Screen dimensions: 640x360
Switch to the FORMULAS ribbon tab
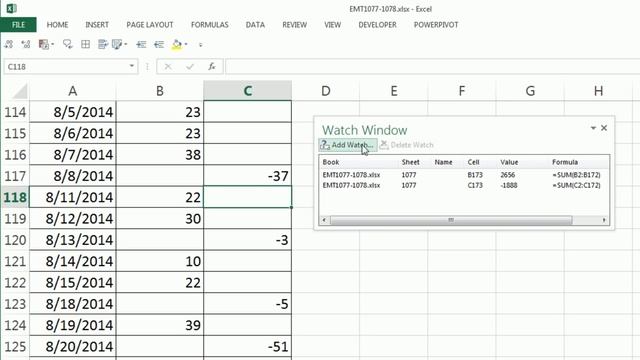[x=210, y=24]
